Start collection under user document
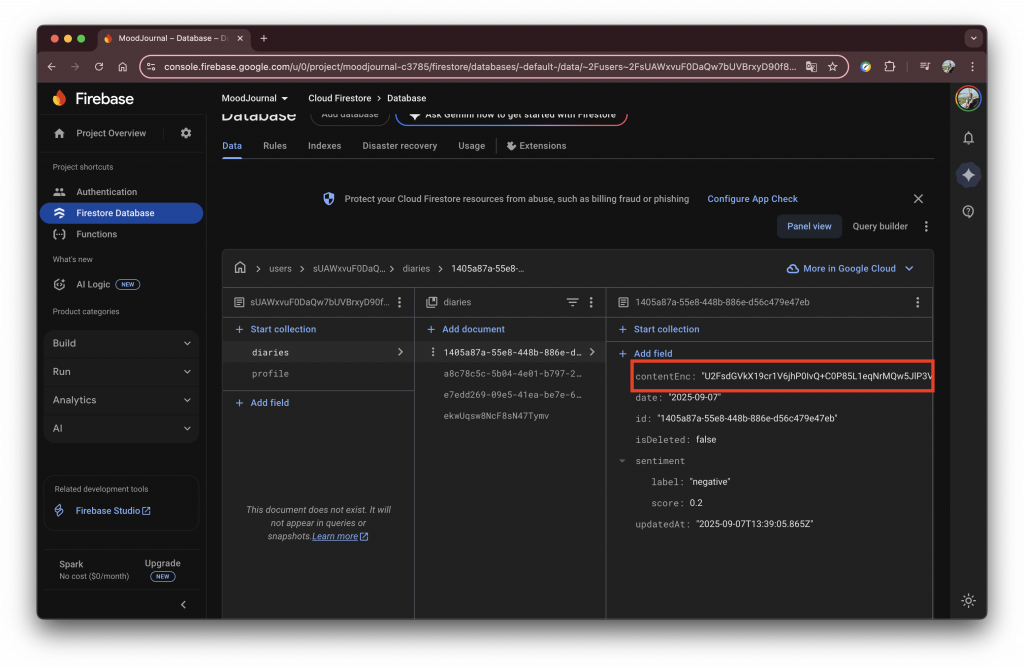 tap(276, 330)
